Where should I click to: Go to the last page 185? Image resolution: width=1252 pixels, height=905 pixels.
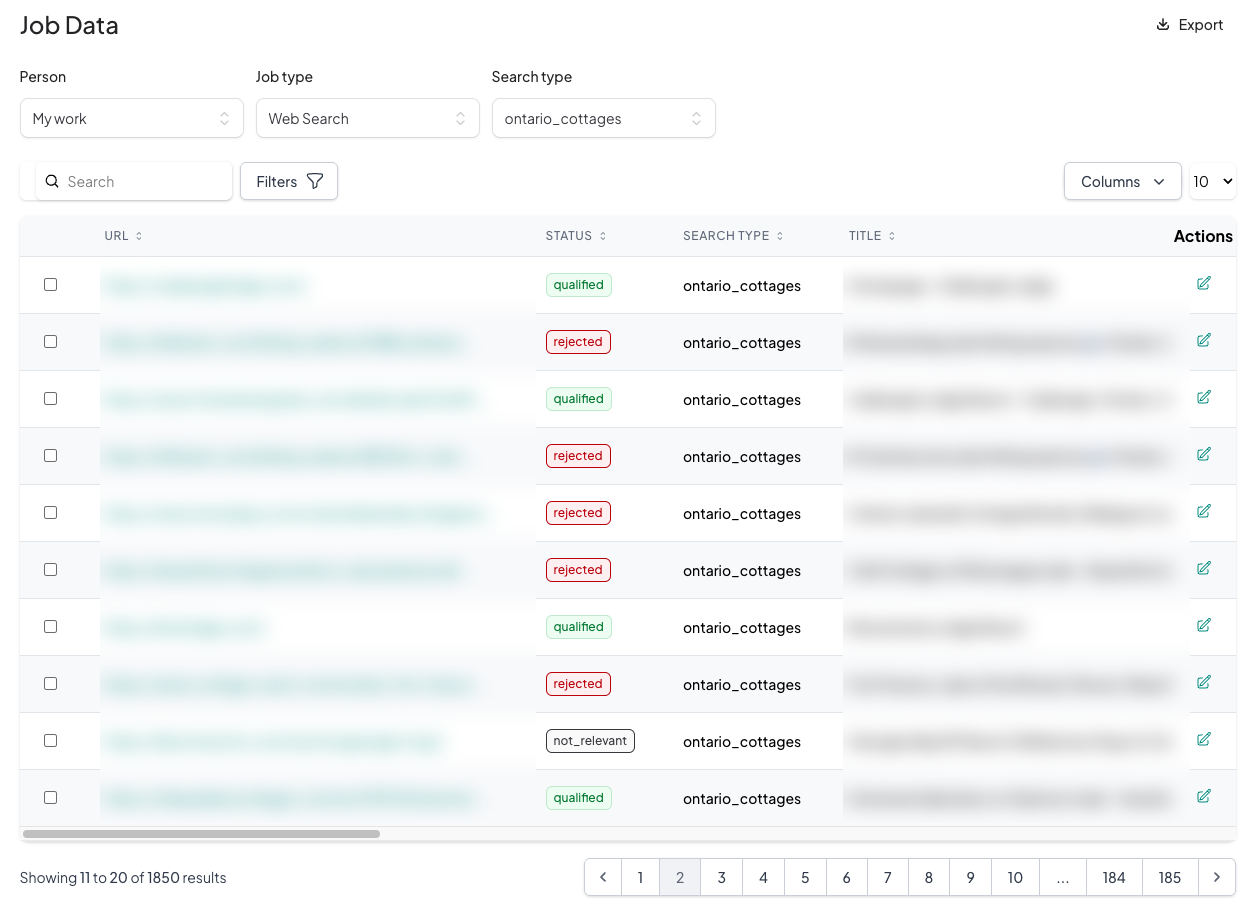(x=1170, y=877)
